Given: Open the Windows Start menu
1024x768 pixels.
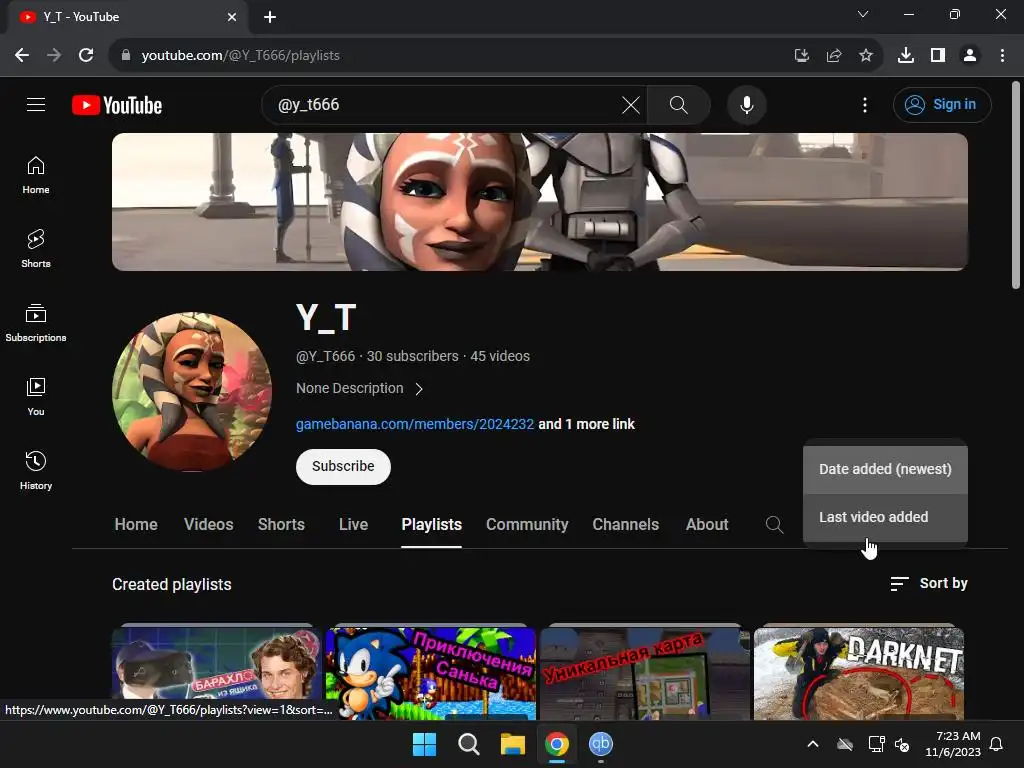Looking at the screenshot, I should point(424,744).
